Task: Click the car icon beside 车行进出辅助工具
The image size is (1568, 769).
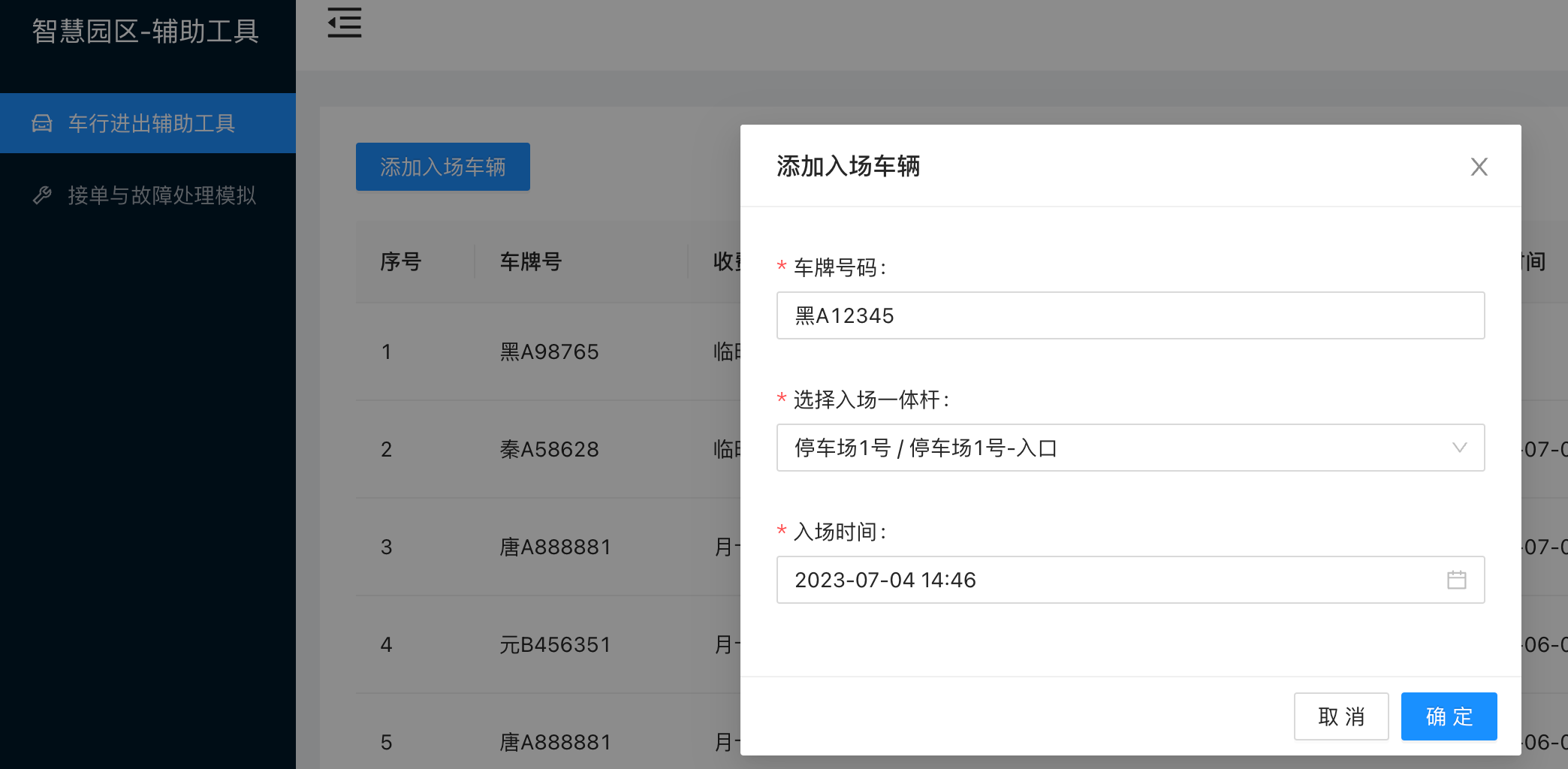Action: 41,122
